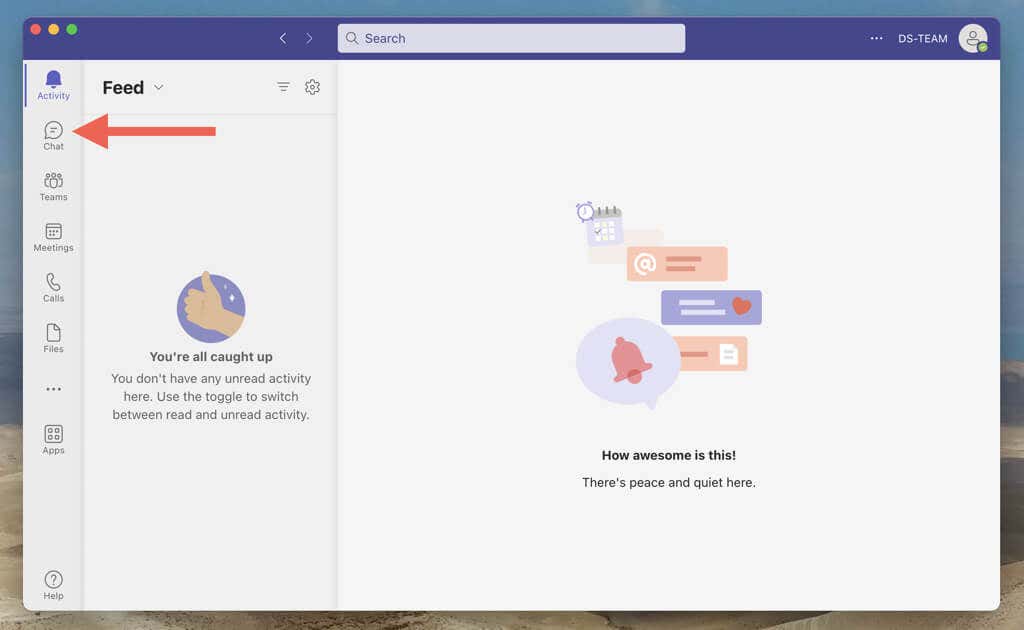
Task: Click the green zoom window button
Action: 72,29
